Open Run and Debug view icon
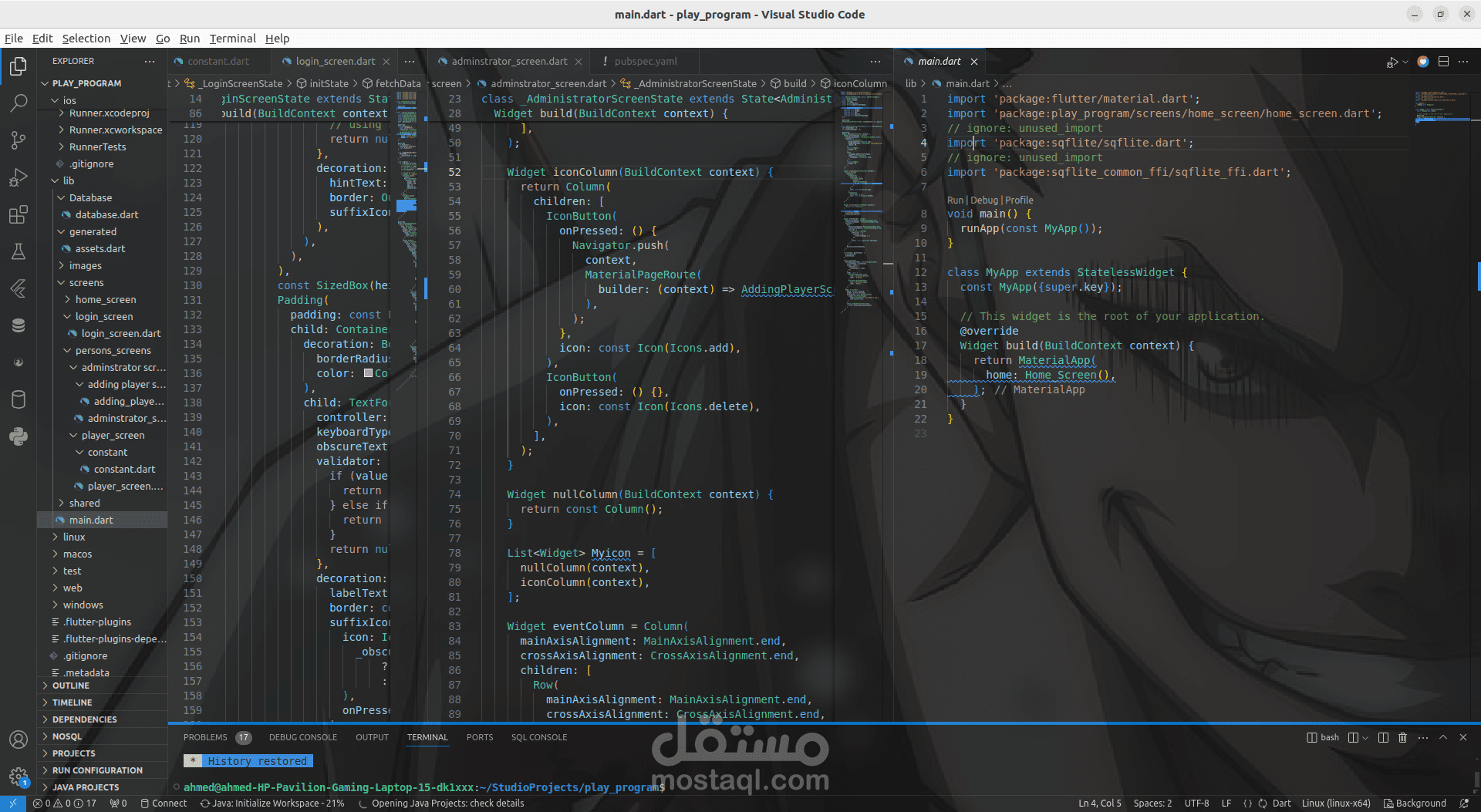The height and width of the screenshot is (812, 1481). pyautogui.click(x=19, y=177)
